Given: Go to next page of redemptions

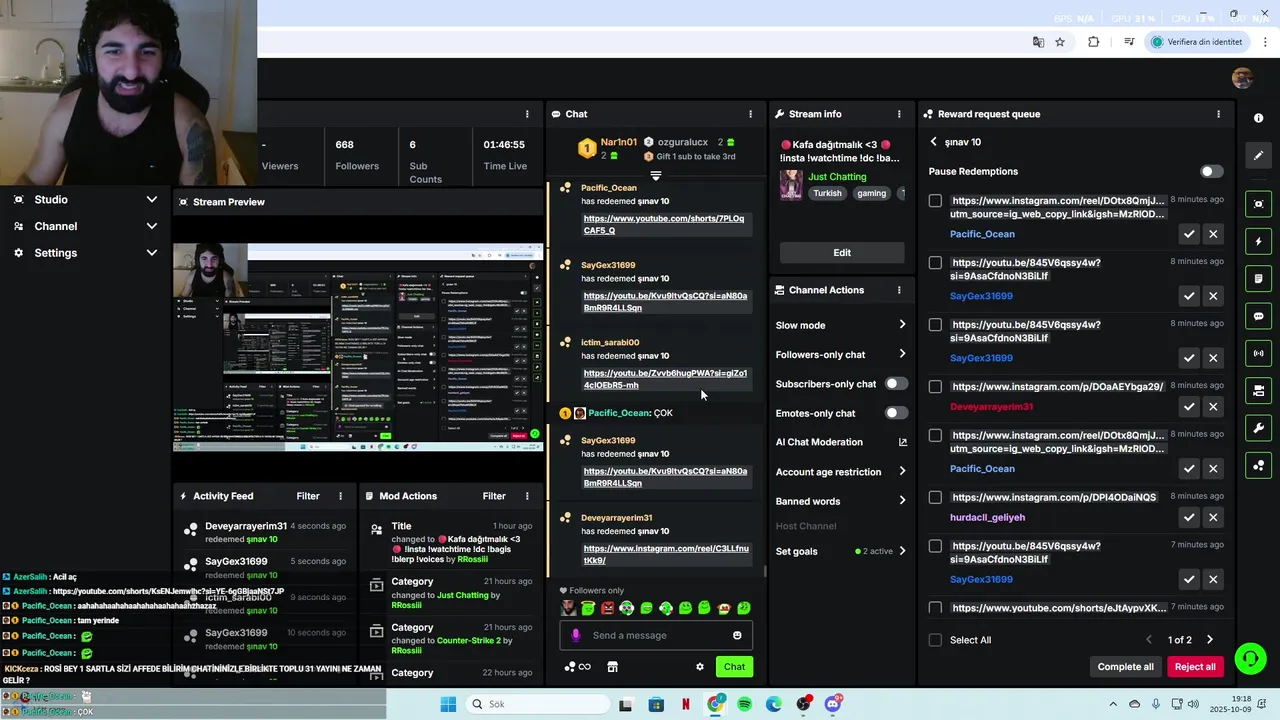Looking at the screenshot, I should (1210, 640).
